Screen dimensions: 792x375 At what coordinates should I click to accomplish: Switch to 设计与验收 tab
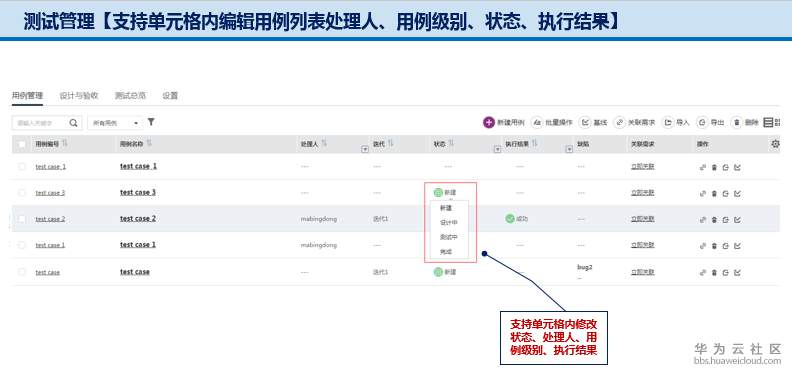coord(78,96)
